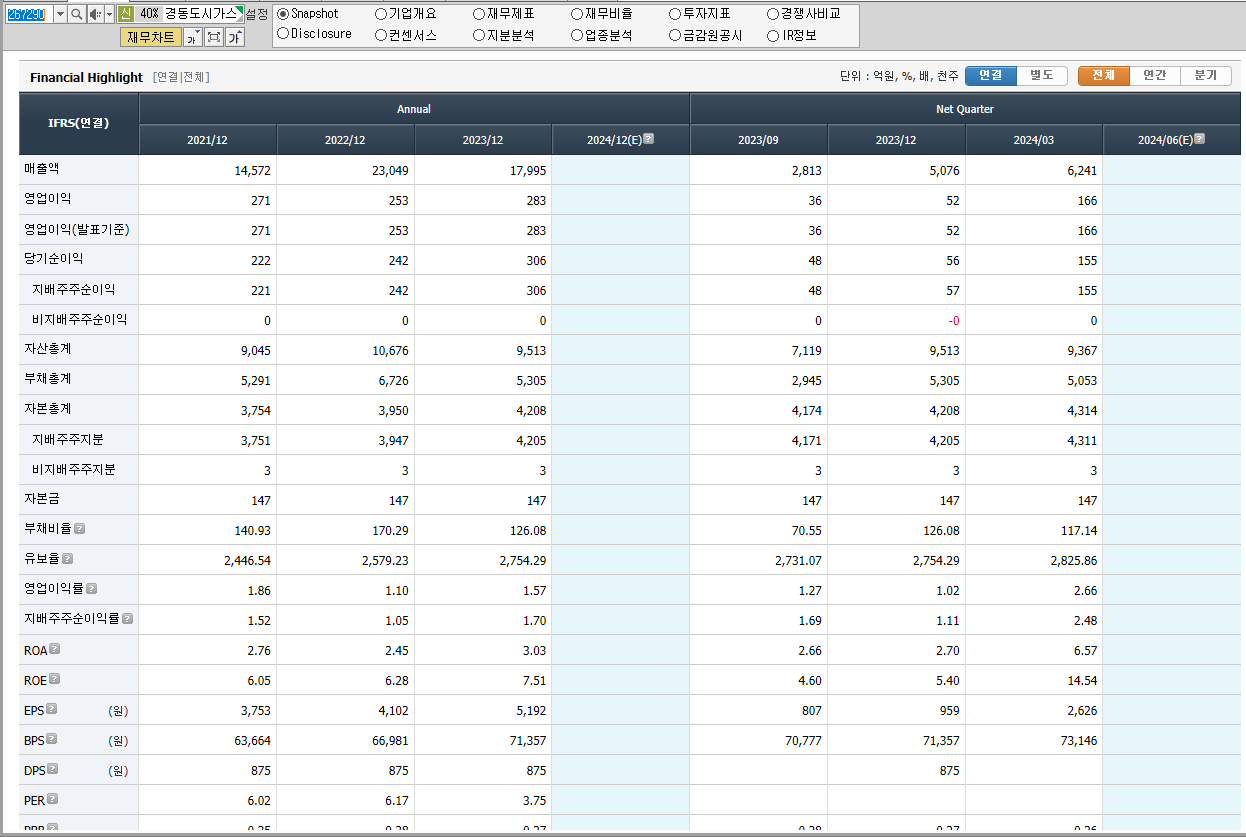Click help icon next to 부채비율
Screen dimensions: 1246x837
coord(80,529)
